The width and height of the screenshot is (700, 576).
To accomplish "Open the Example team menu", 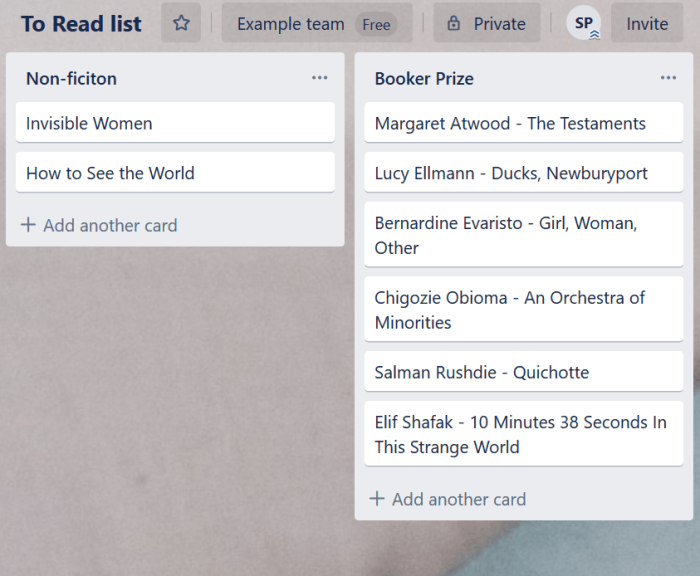I will [317, 23].
